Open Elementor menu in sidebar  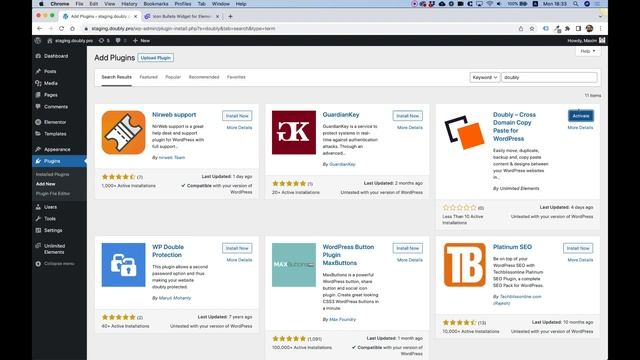click(55, 122)
